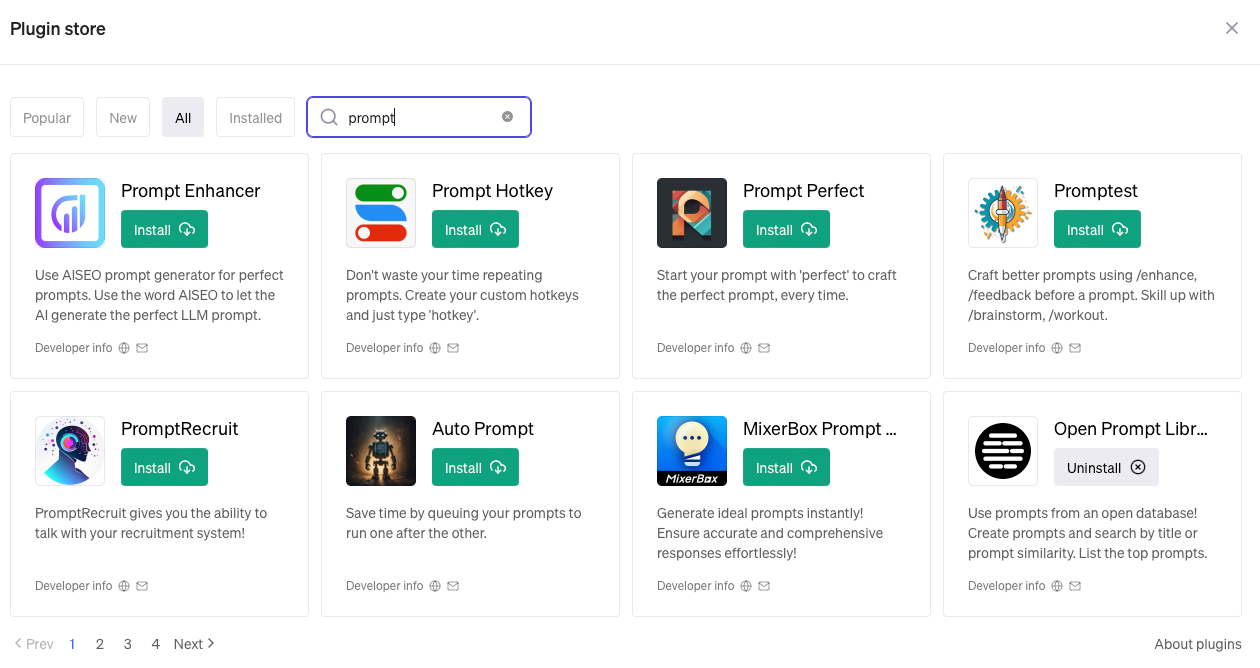The image size is (1260, 668).
Task: Open the New plugins filter
Action: pos(122,117)
